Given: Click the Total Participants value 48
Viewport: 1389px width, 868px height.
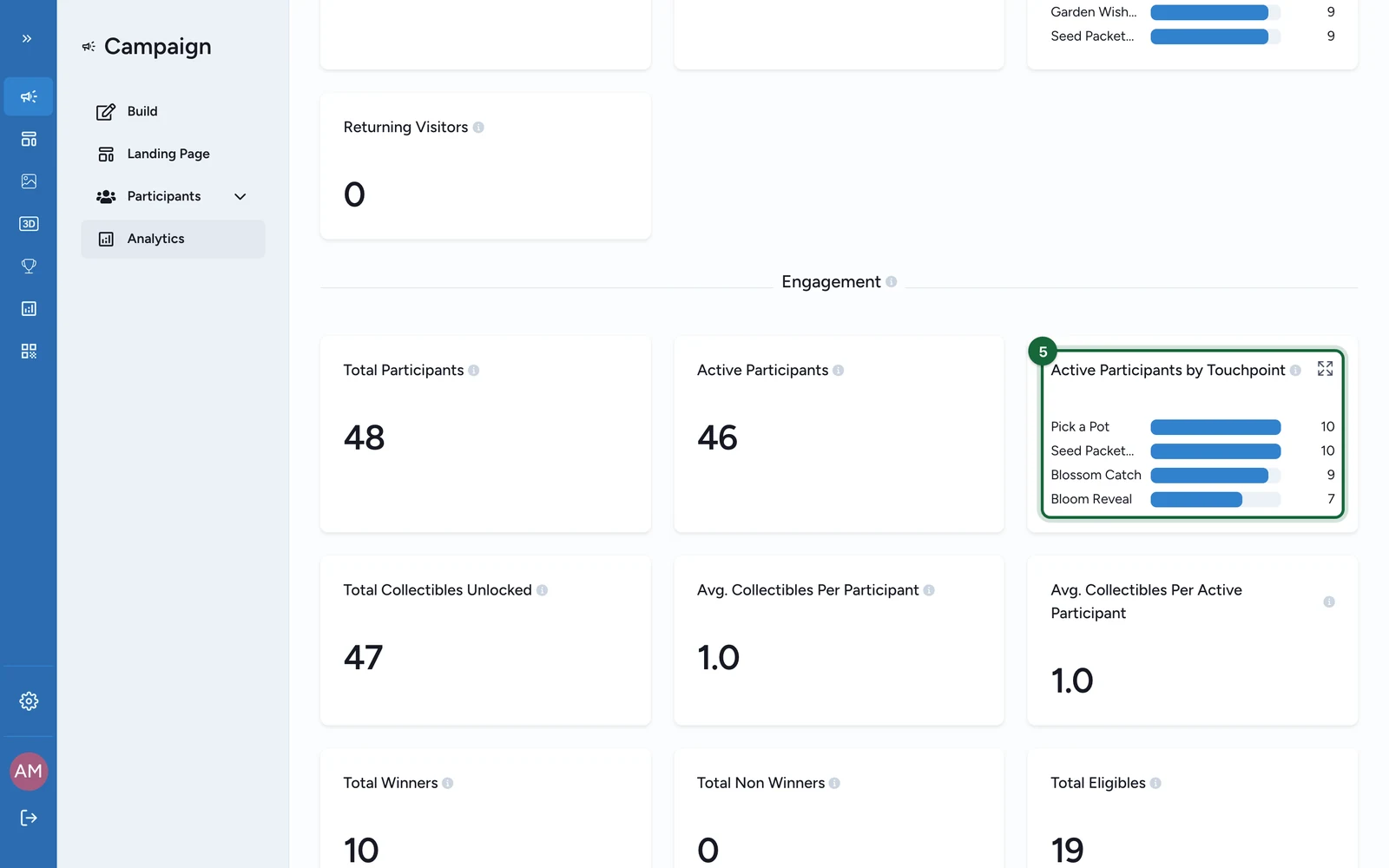Looking at the screenshot, I should [x=365, y=437].
